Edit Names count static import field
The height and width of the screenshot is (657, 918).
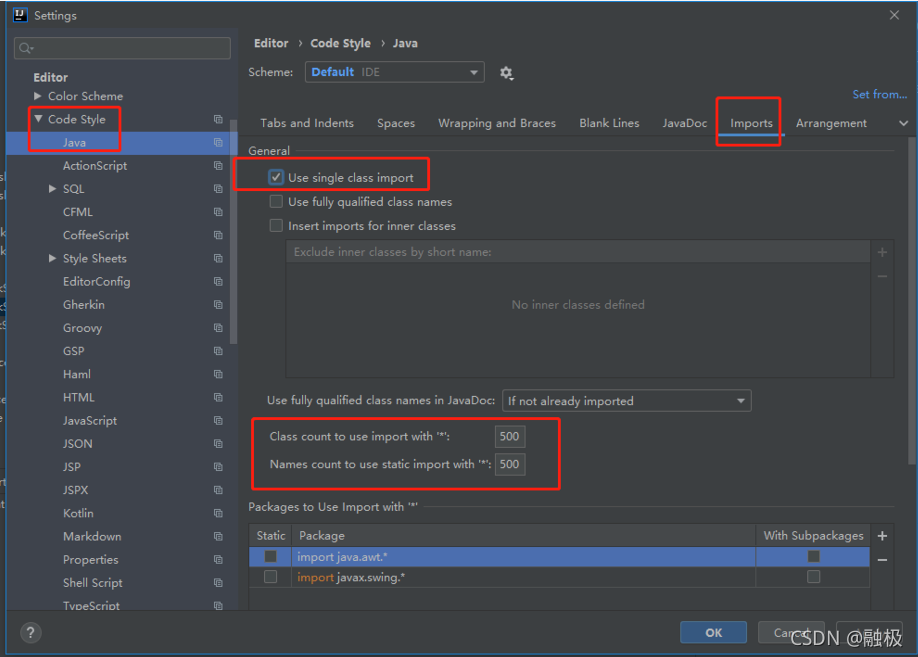coord(510,464)
